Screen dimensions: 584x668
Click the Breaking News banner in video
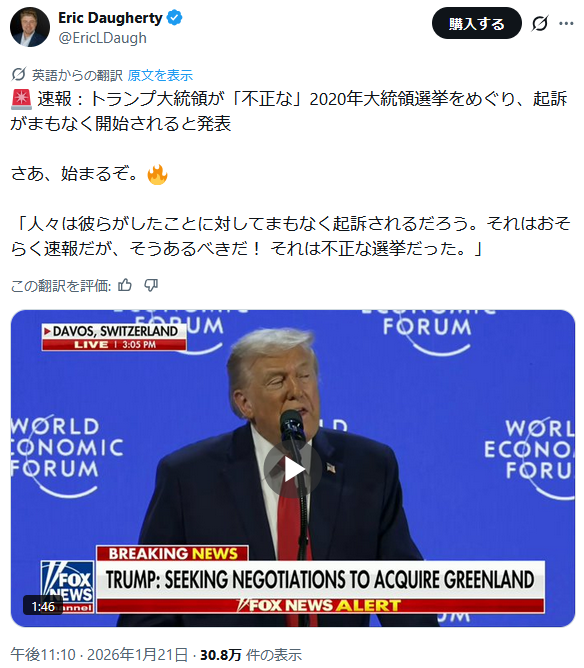click(172, 553)
